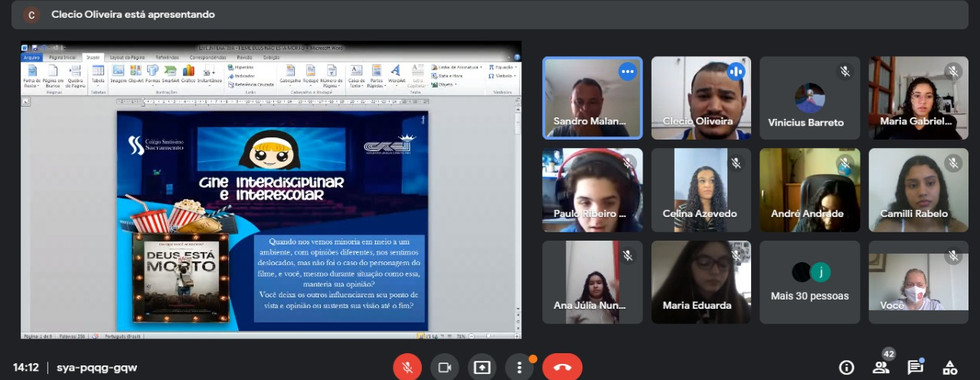Open the Instantâneo screenshot dropdown
The height and width of the screenshot is (380, 980).
point(209,74)
